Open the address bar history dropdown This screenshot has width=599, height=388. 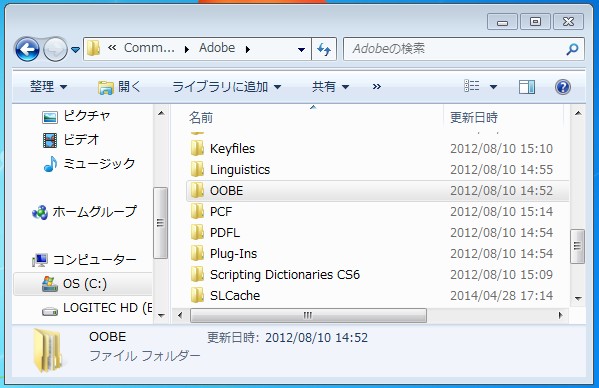click(301, 49)
